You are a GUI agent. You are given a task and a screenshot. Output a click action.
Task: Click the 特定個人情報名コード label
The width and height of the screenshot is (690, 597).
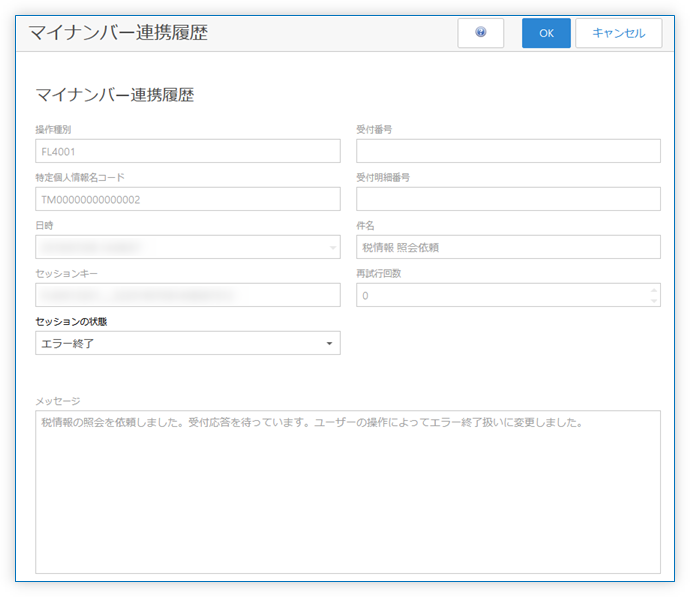pyautogui.click(x=80, y=177)
